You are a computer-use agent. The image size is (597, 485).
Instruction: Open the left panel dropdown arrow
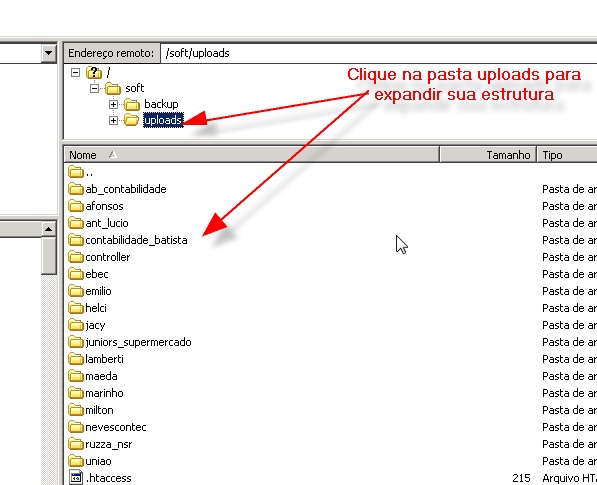tap(48, 53)
